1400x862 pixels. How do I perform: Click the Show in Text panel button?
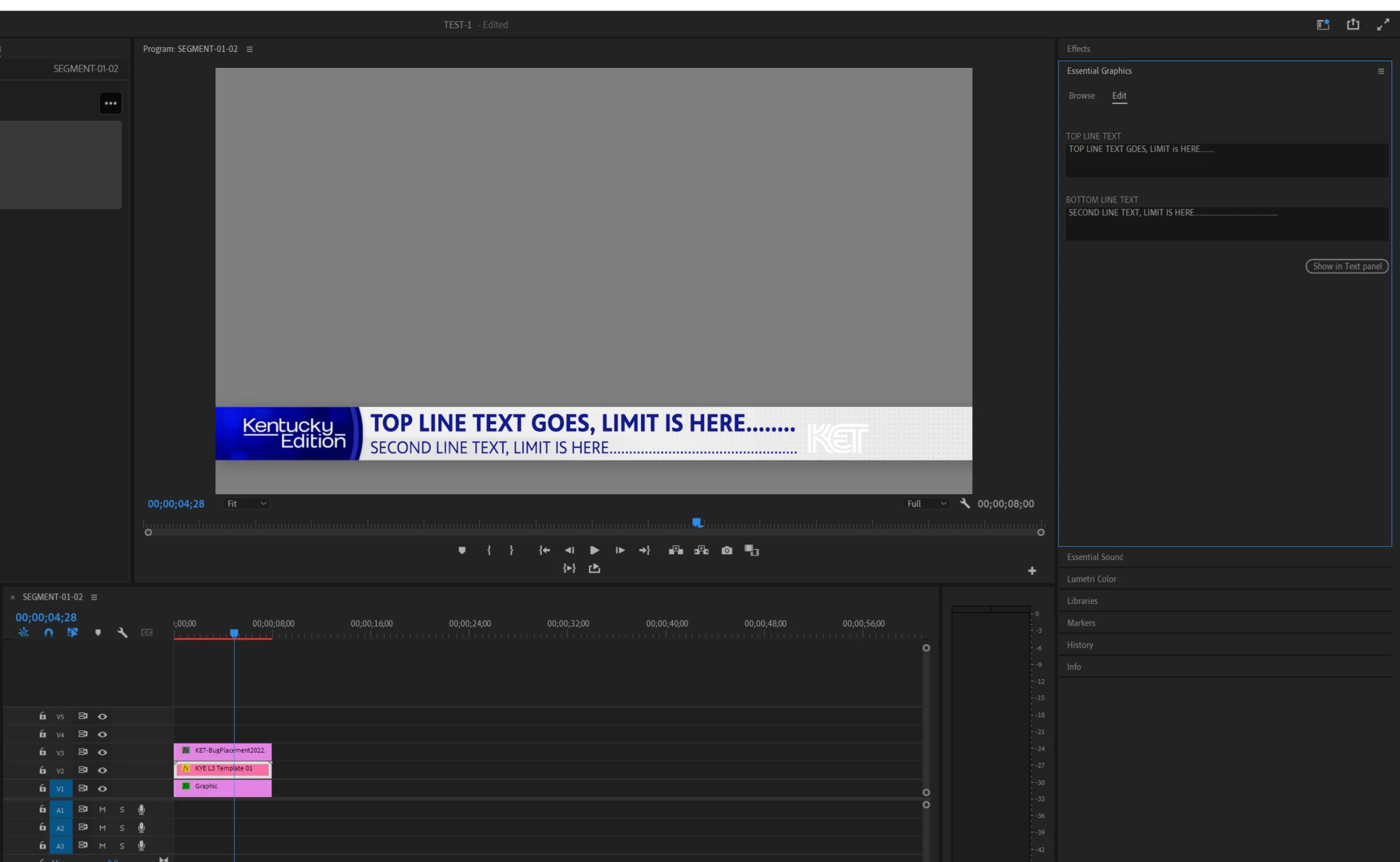click(1347, 267)
